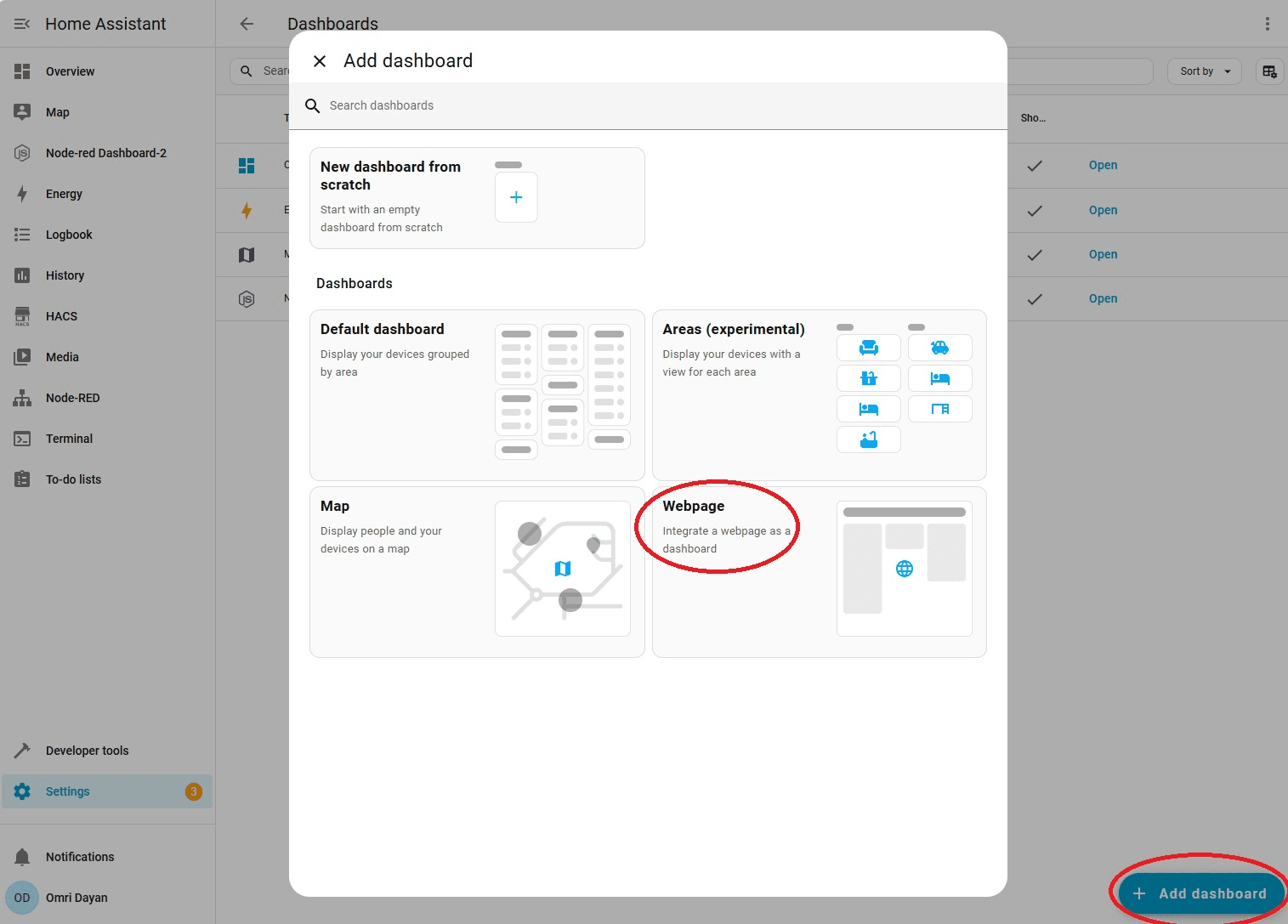Expand the Sort by dropdown
This screenshot has width=1288, height=924.
[x=1205, y=71]
